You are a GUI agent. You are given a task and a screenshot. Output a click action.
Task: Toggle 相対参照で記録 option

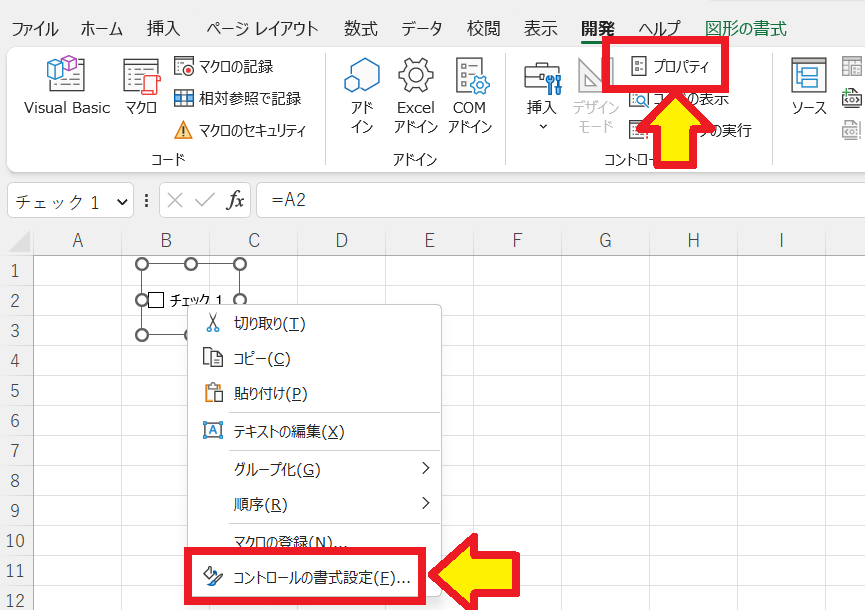coord(237,98)
